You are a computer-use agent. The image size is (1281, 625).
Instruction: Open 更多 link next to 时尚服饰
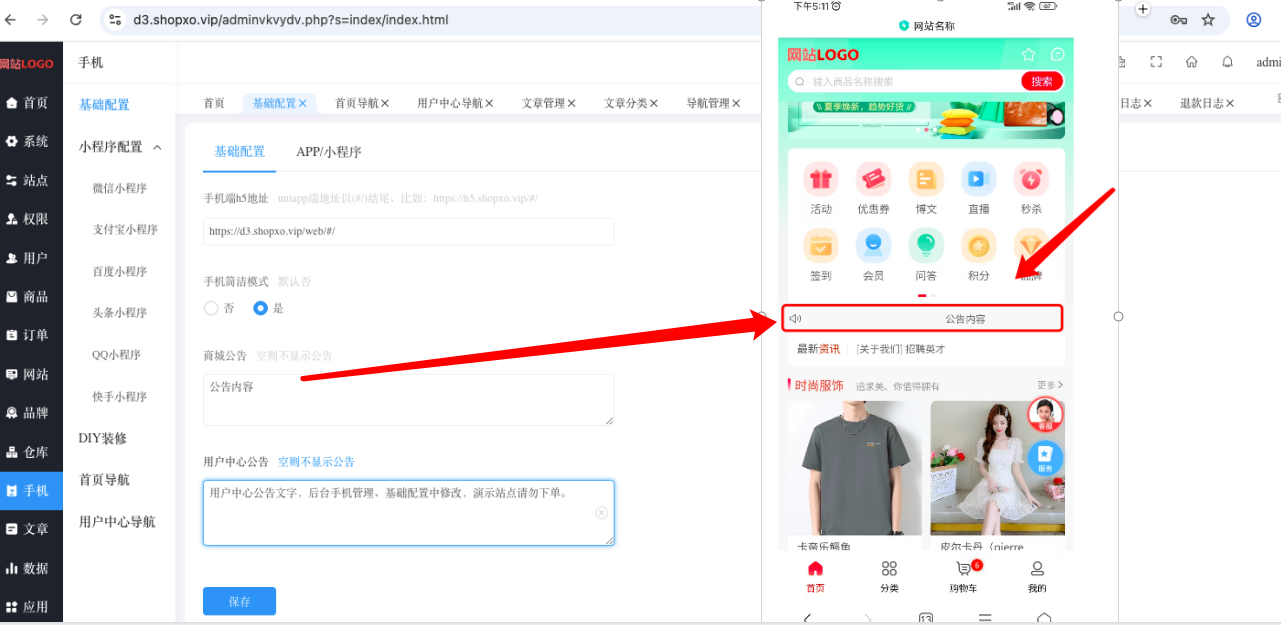coord(1050,385)
